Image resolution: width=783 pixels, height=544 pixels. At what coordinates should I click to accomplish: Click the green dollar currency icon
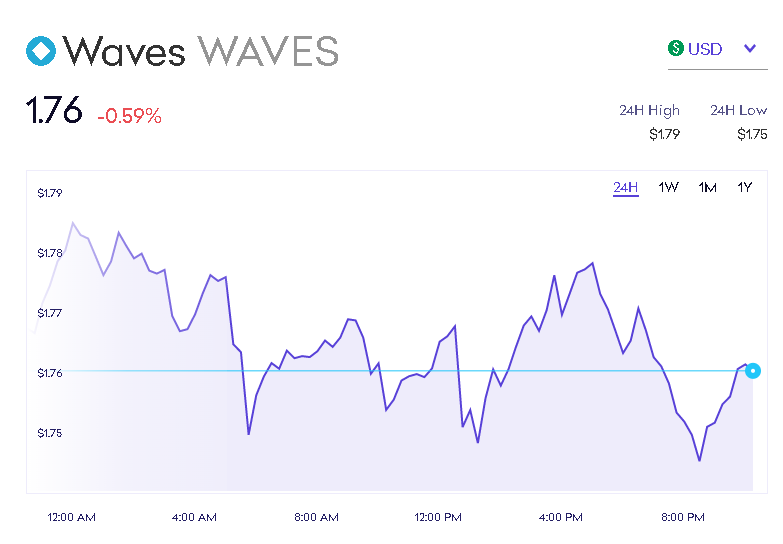676,48
